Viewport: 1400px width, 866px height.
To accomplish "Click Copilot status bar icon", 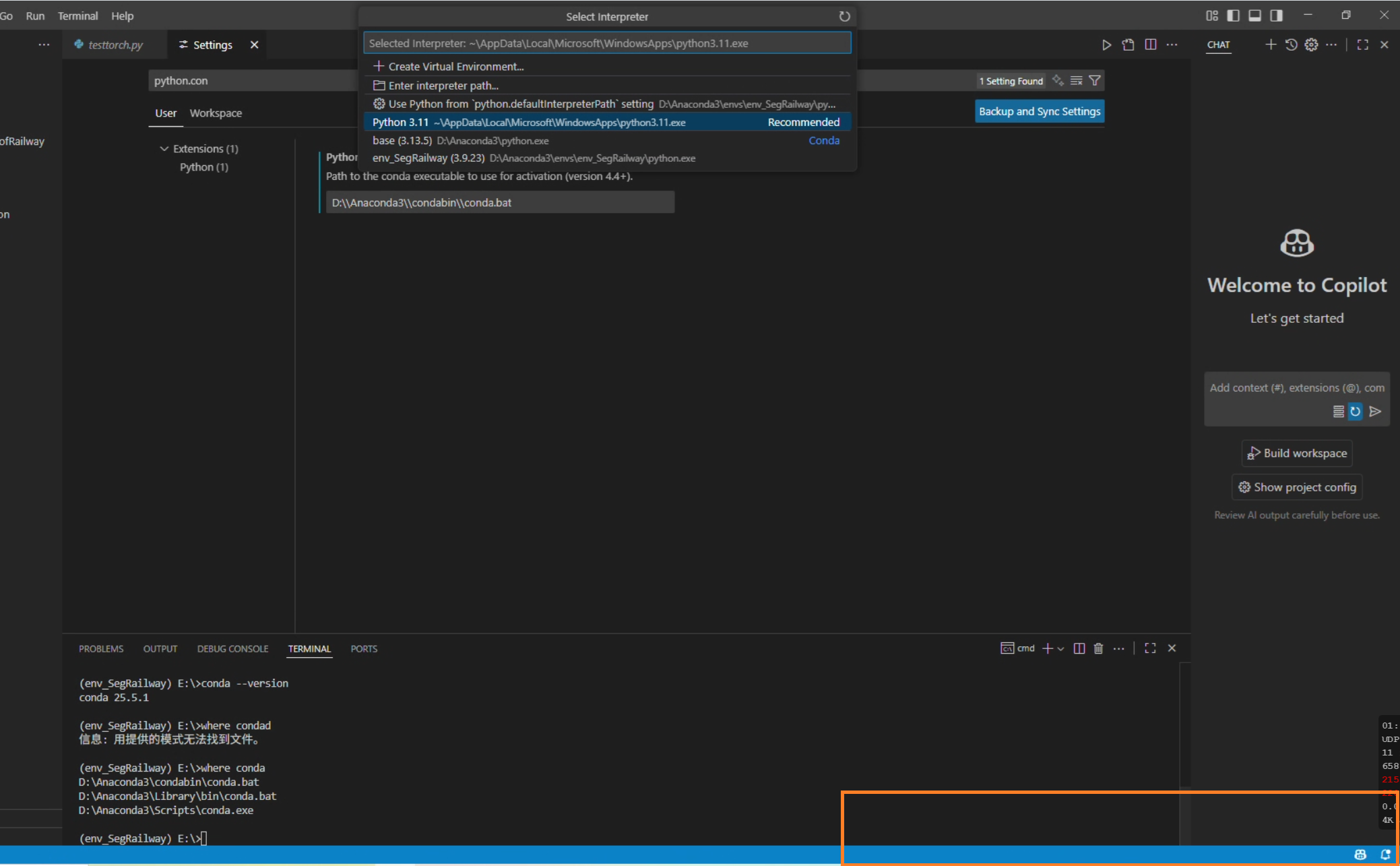I will (1360, 855).
